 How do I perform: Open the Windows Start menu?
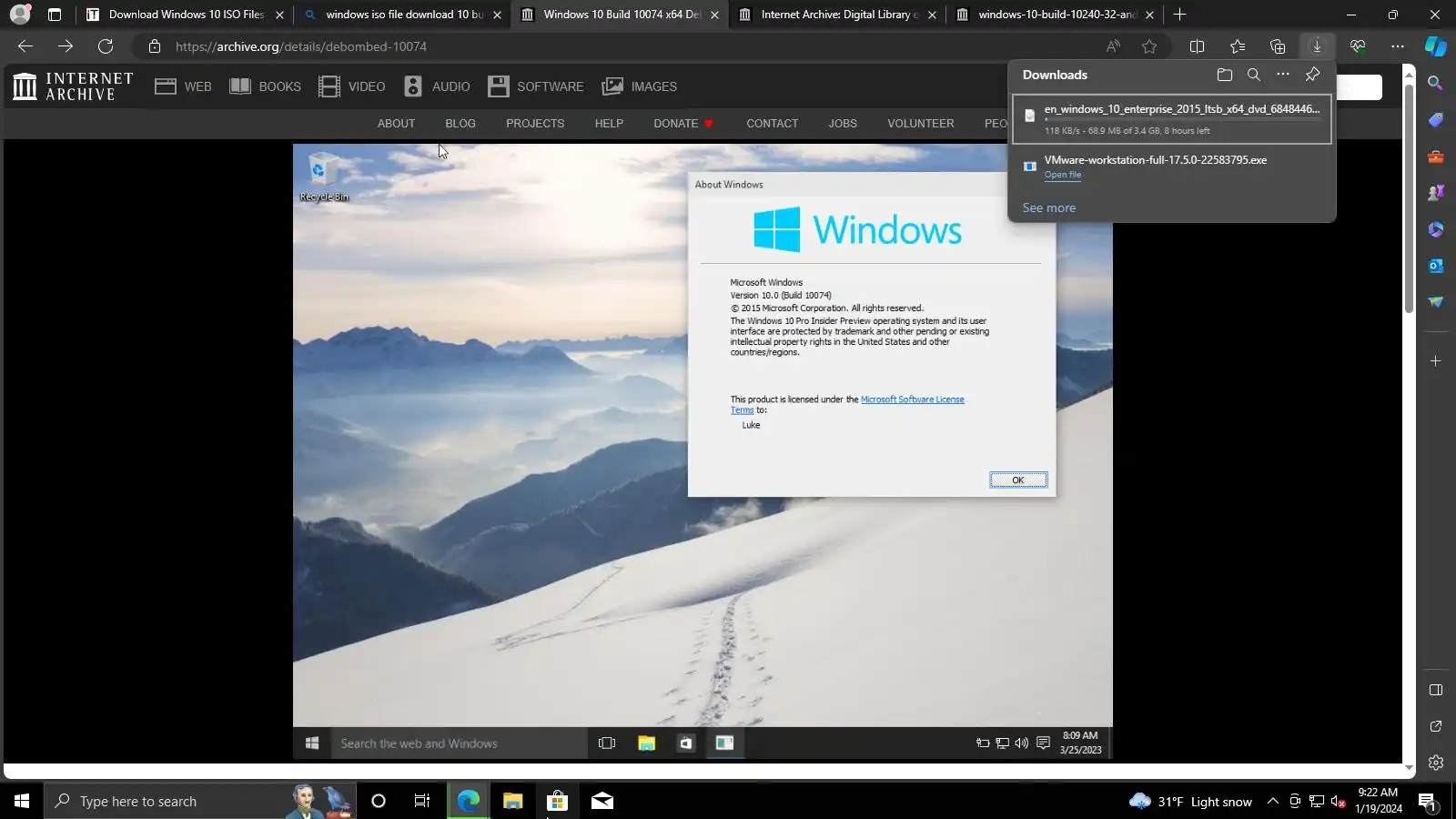tap(22, 801)
